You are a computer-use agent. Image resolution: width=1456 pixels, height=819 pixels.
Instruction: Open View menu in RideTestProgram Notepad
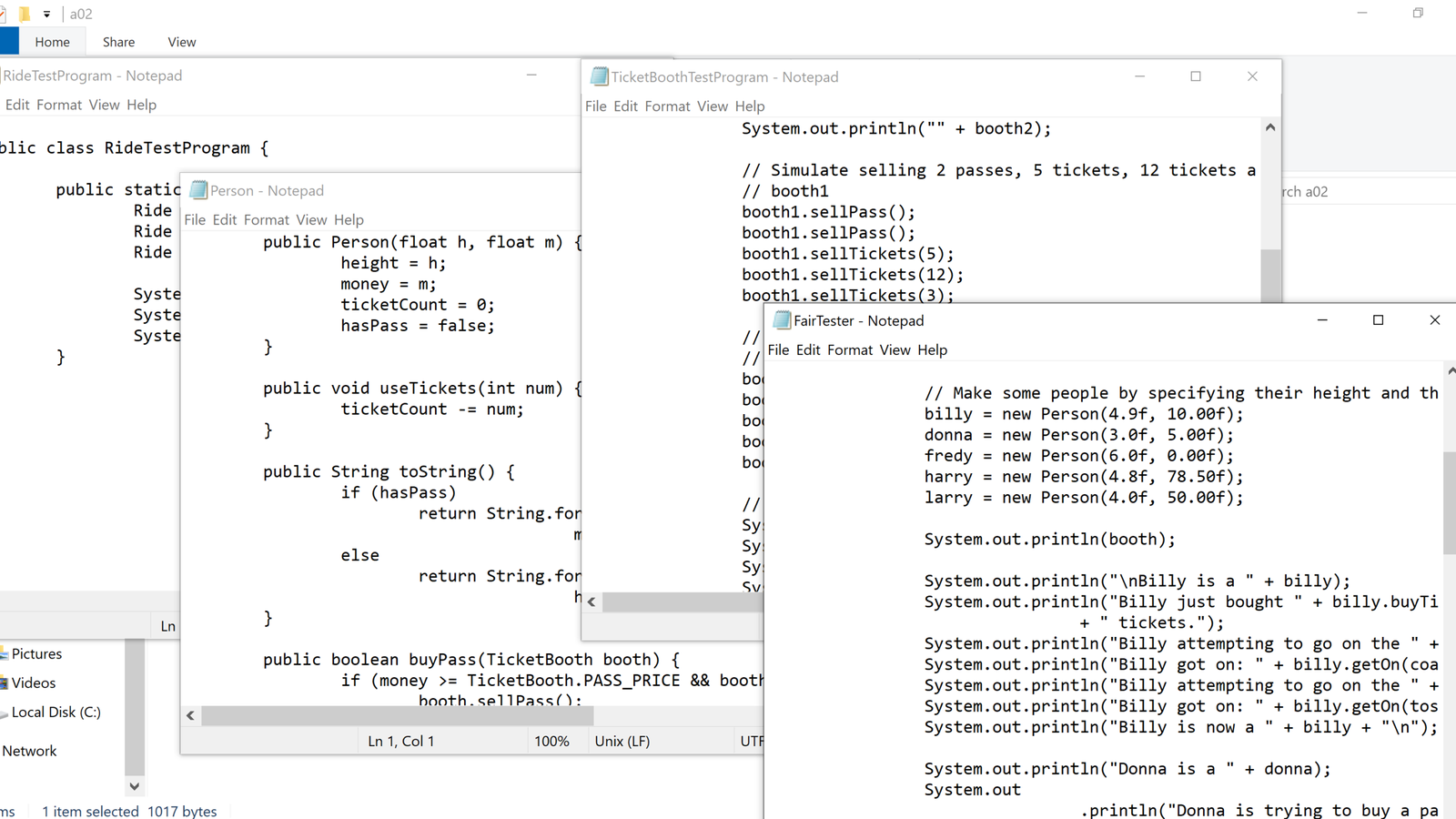[104, 105]
